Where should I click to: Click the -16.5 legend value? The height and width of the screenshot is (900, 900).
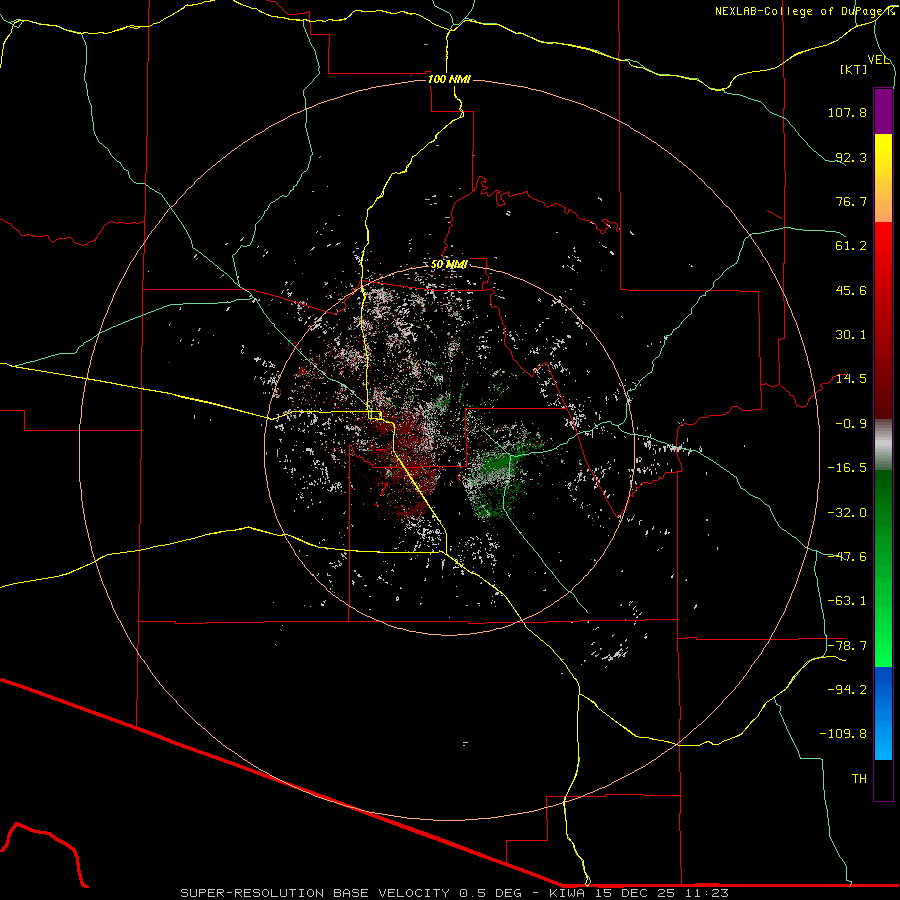pyautogui.click(x=847, y=468)
